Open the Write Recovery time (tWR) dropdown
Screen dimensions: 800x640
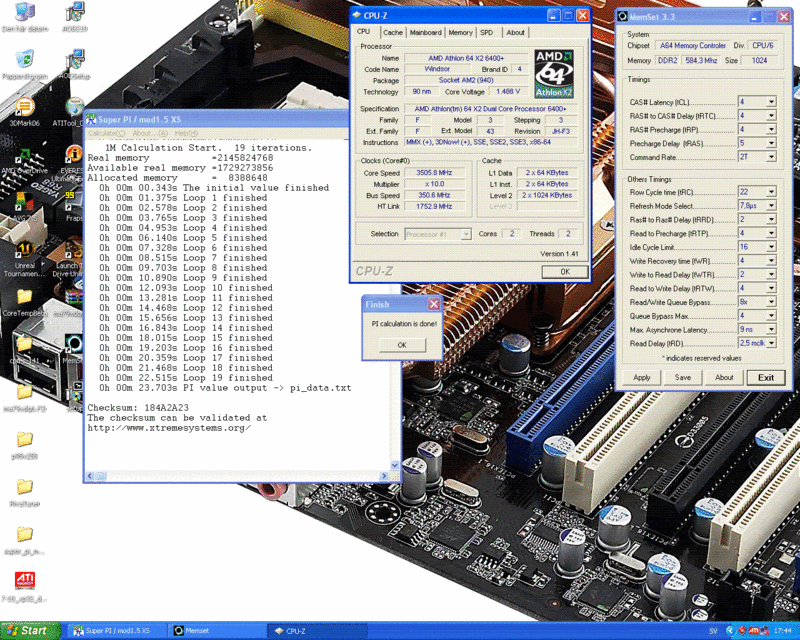pyautogui.click(x=771, y=260)
